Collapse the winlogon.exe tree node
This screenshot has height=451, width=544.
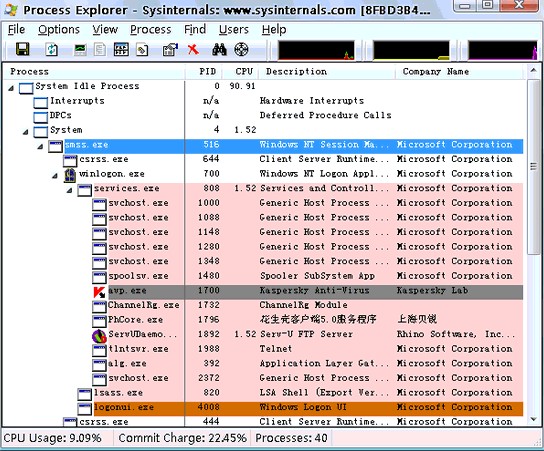[55, 176]
